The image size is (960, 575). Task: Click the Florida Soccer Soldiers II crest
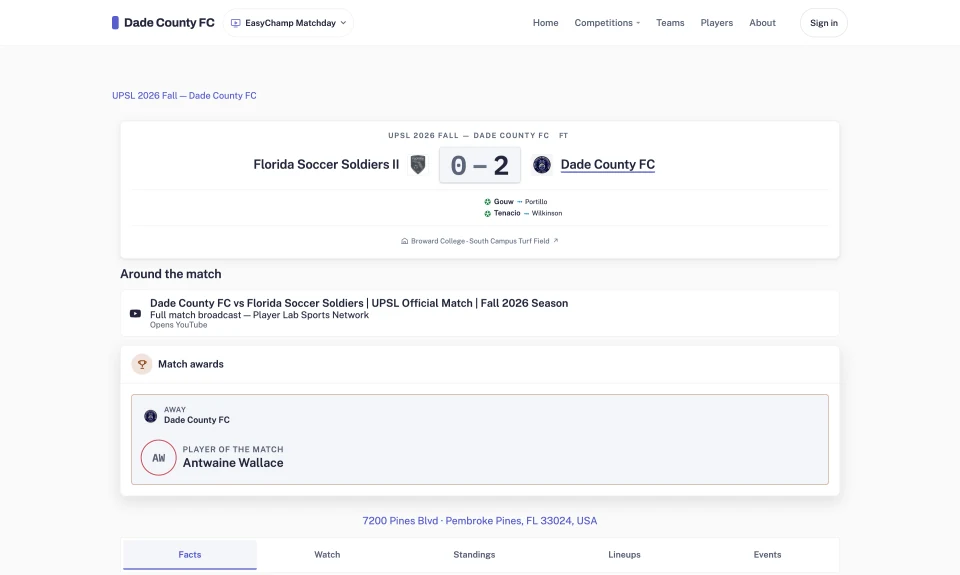(x=418, y=164)
